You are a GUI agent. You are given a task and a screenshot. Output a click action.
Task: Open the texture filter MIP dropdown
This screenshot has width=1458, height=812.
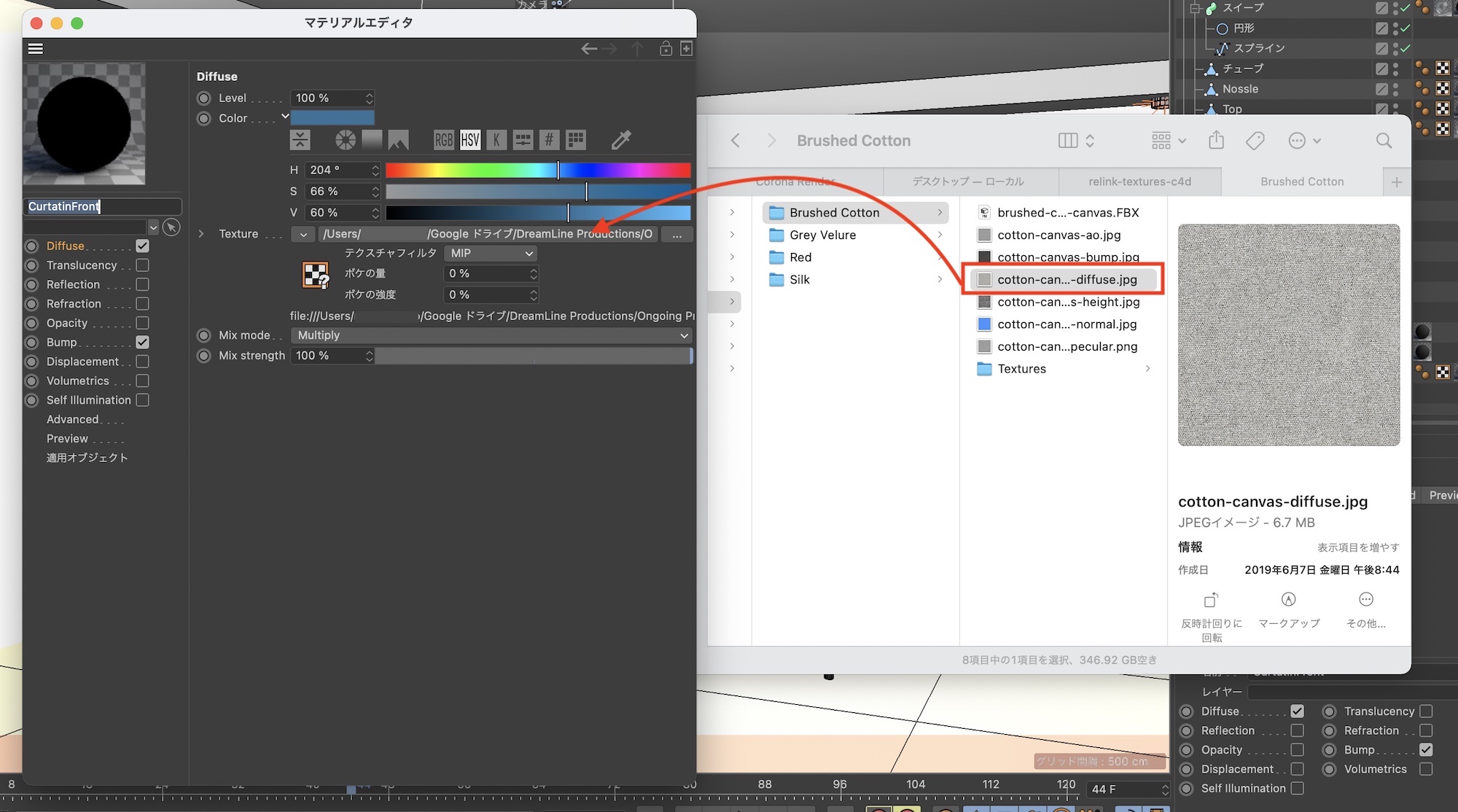491,253
